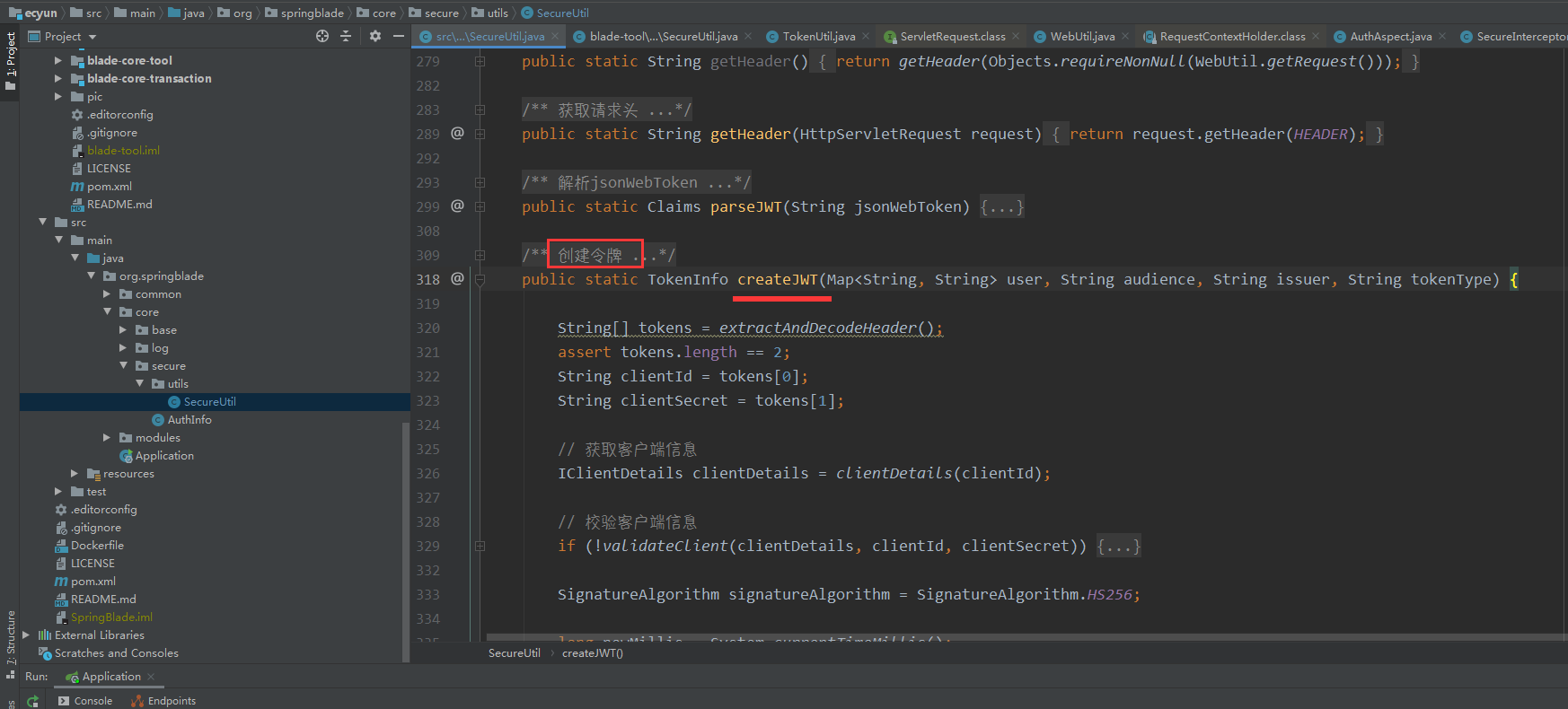The height and width of the screenshot is (709, 1568).
Task: Open the Endpoints tab in Run panel
Action: [x=163, y=701]
